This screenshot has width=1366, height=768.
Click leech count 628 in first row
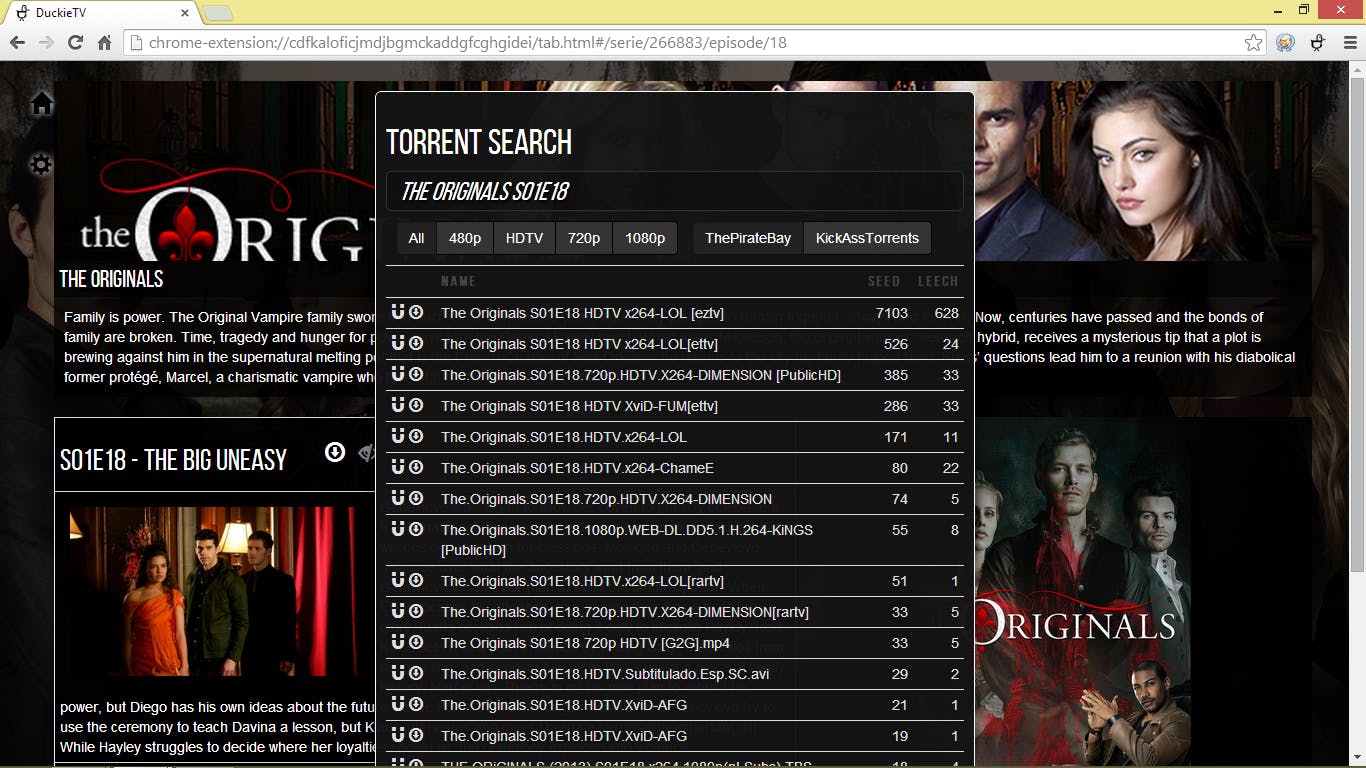[x=946, y=313]
